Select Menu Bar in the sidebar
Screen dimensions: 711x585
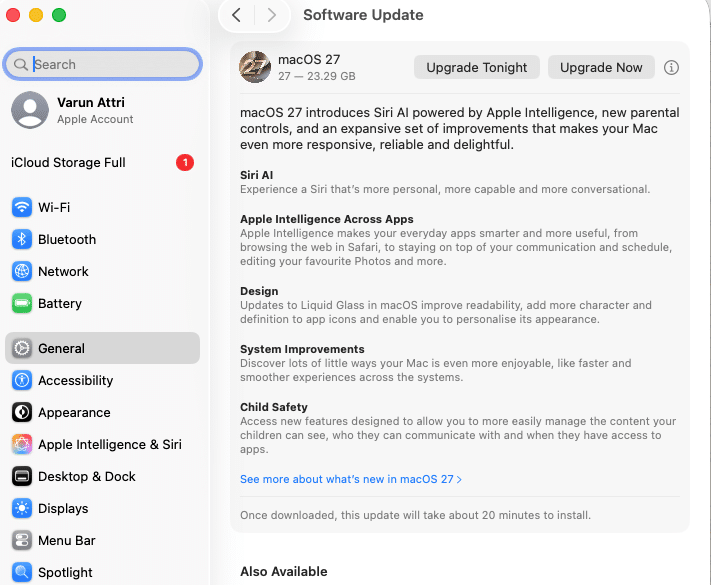point(102,540)
